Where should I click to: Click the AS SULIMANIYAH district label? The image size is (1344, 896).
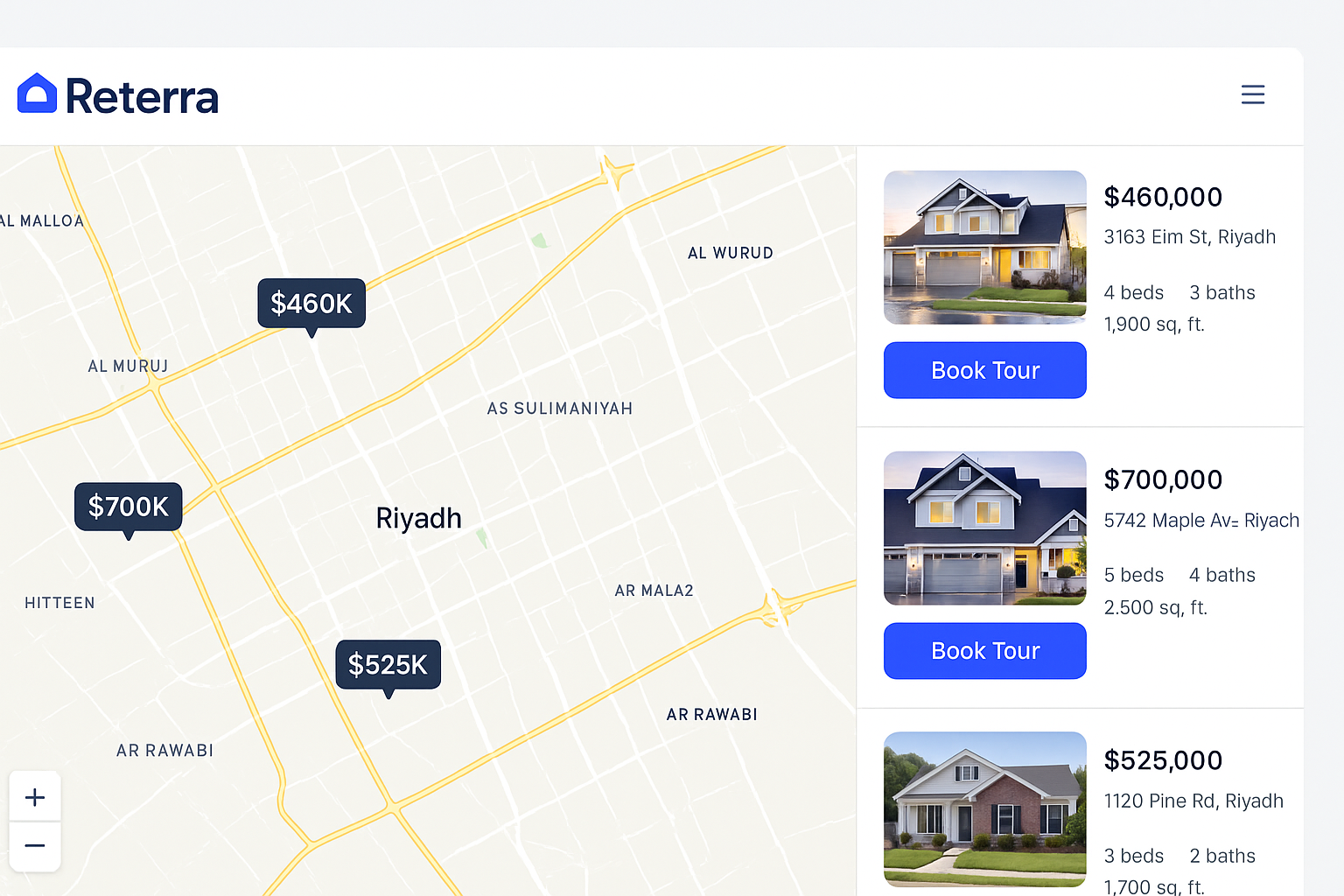coord(560,409)
